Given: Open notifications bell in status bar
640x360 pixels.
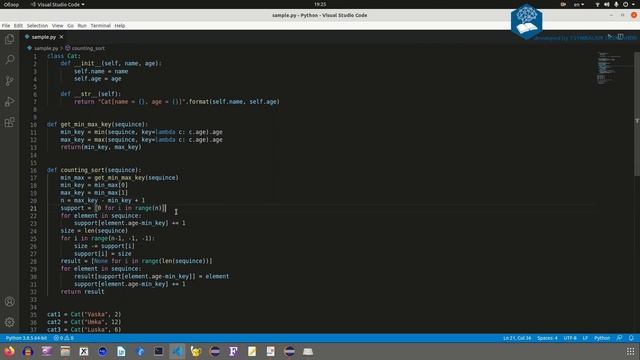Looking at the screenshot, I should [x=631, y=338].
